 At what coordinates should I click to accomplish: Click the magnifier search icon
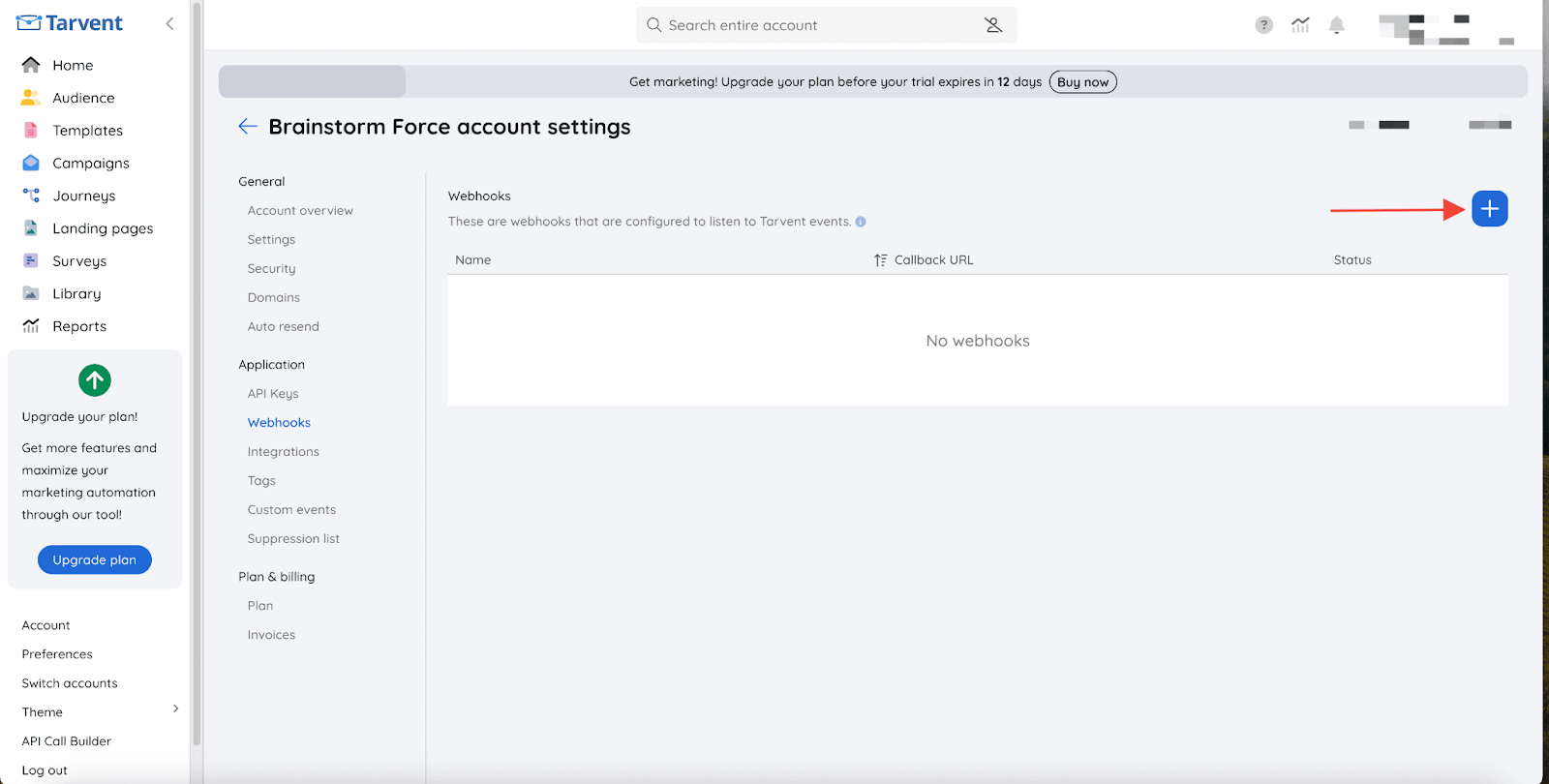pos(654,25)
